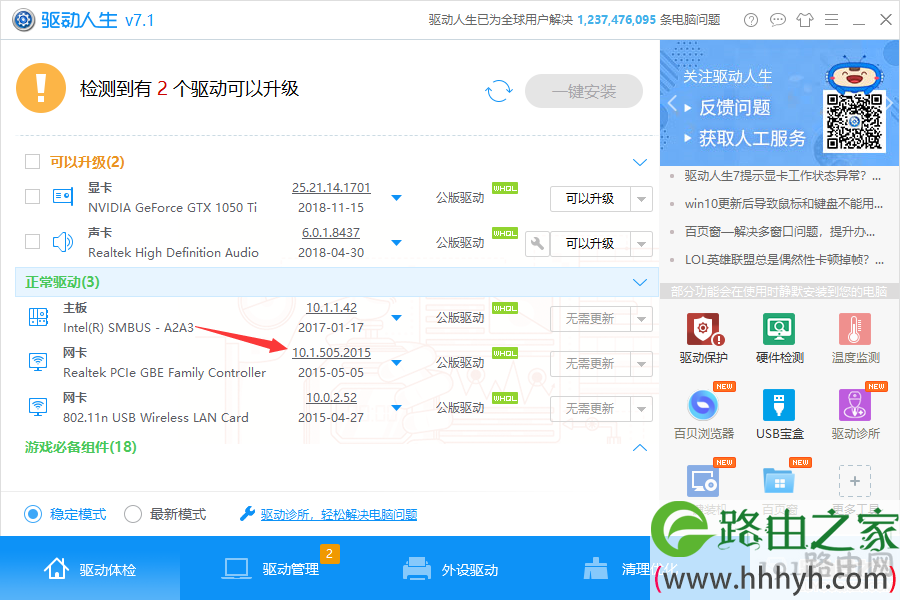Click the driver app logo icon

(24, 20)
